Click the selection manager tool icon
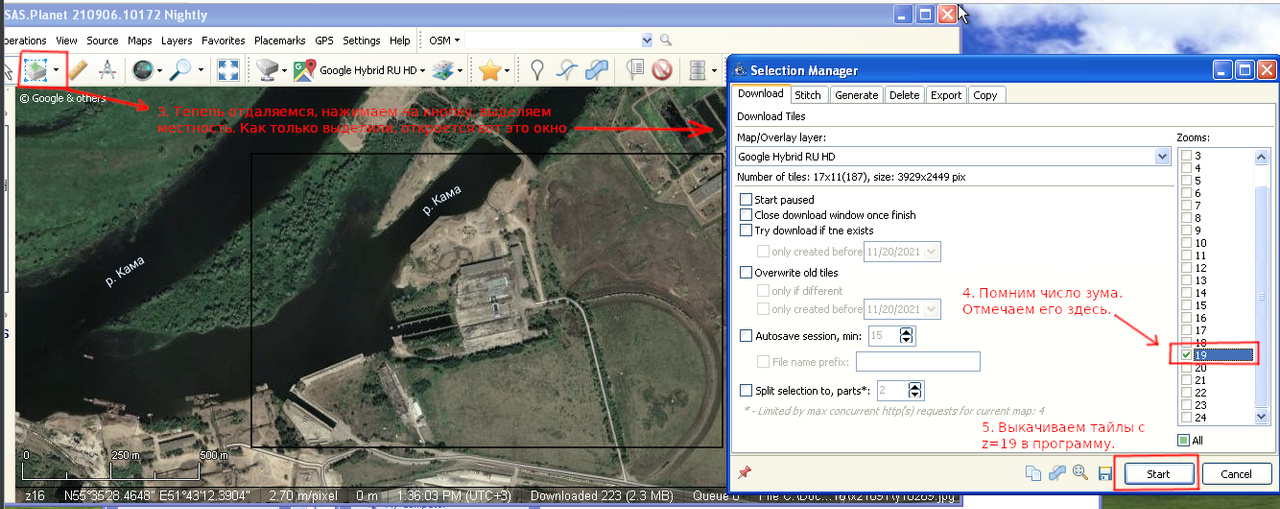The height and width of the screenshot is (509, 1280). point(36,70)
